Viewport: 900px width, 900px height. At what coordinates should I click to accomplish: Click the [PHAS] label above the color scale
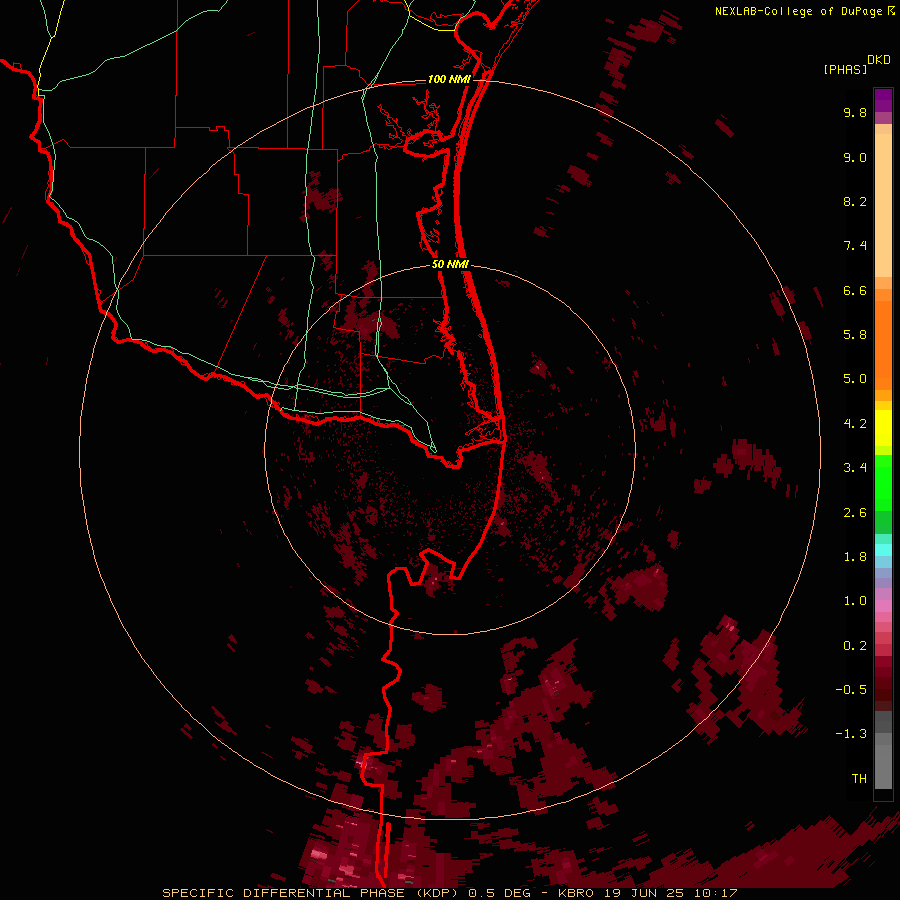tap(845, 69)
